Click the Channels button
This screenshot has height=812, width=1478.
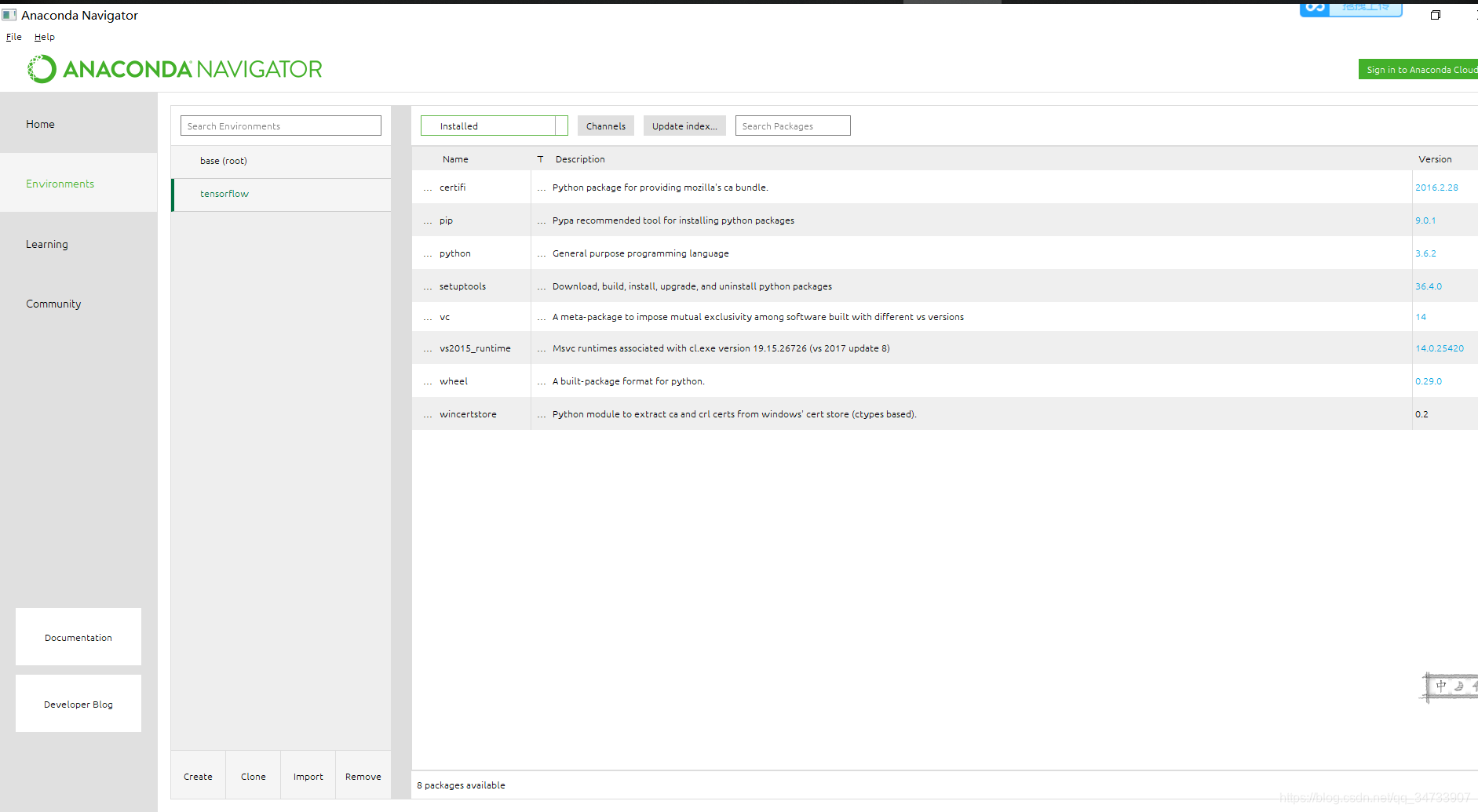[x=606, y=126]
